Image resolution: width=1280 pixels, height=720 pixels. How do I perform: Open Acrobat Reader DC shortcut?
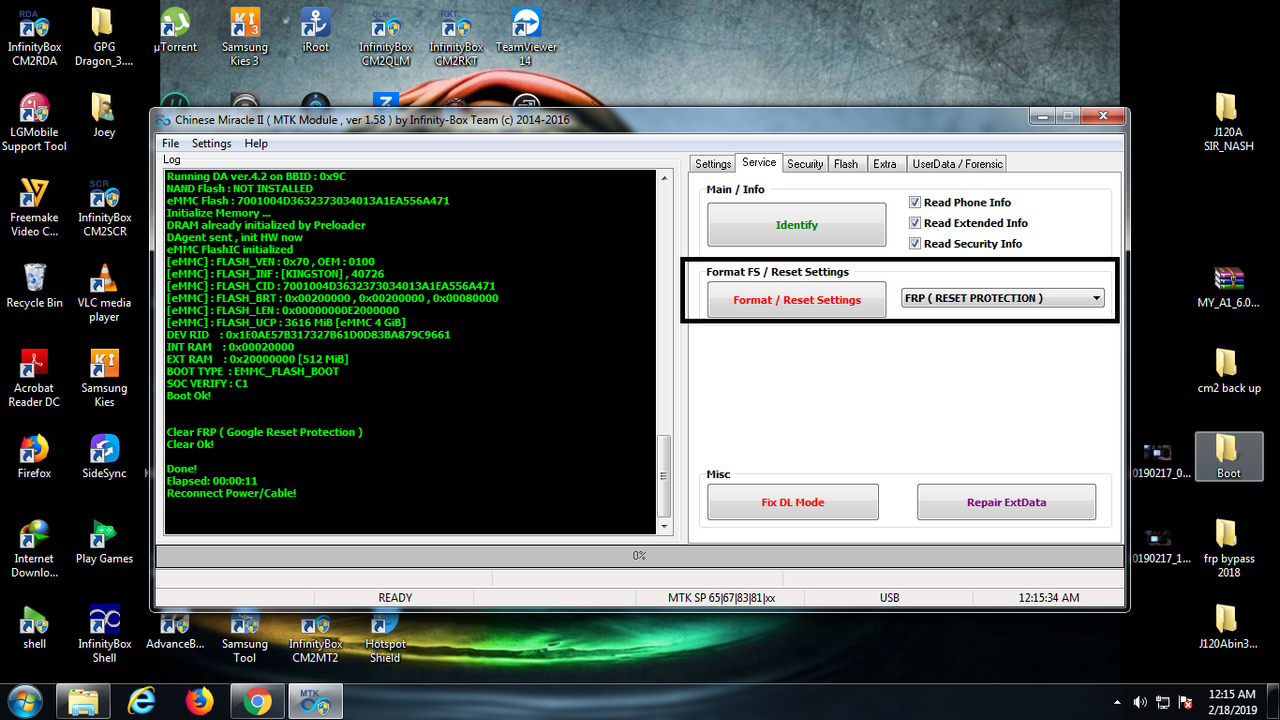(34, 376)
